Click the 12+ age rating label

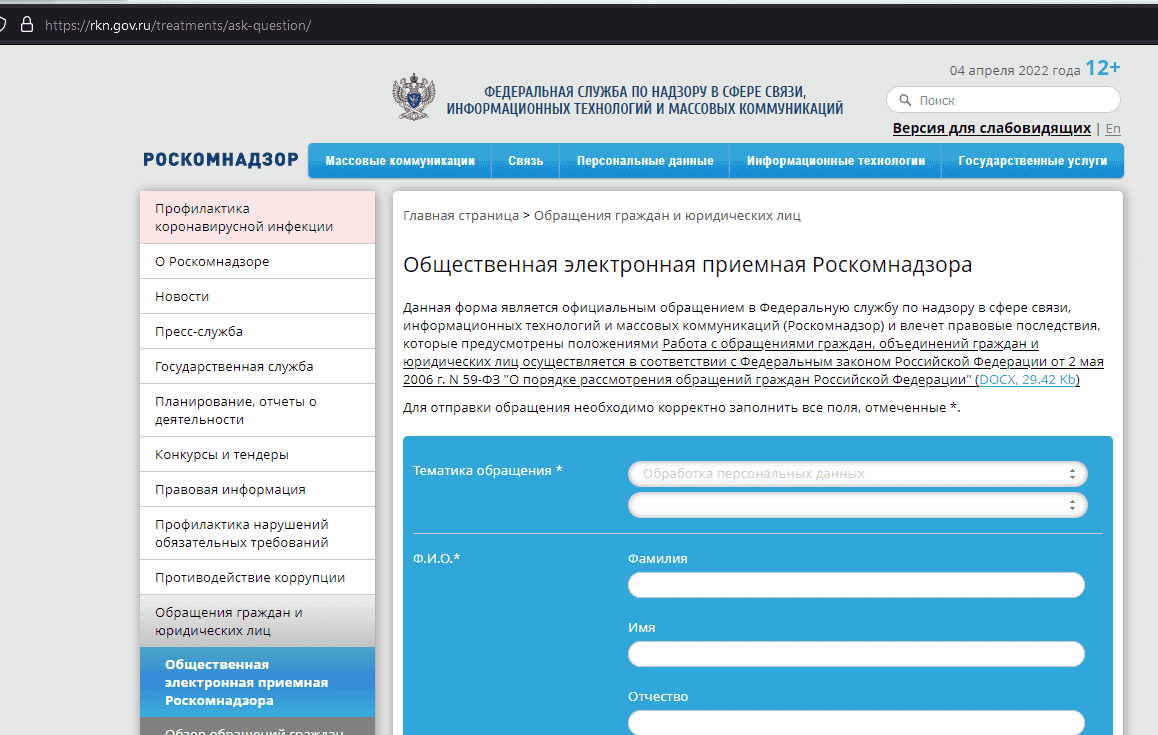coord(1103,68)
